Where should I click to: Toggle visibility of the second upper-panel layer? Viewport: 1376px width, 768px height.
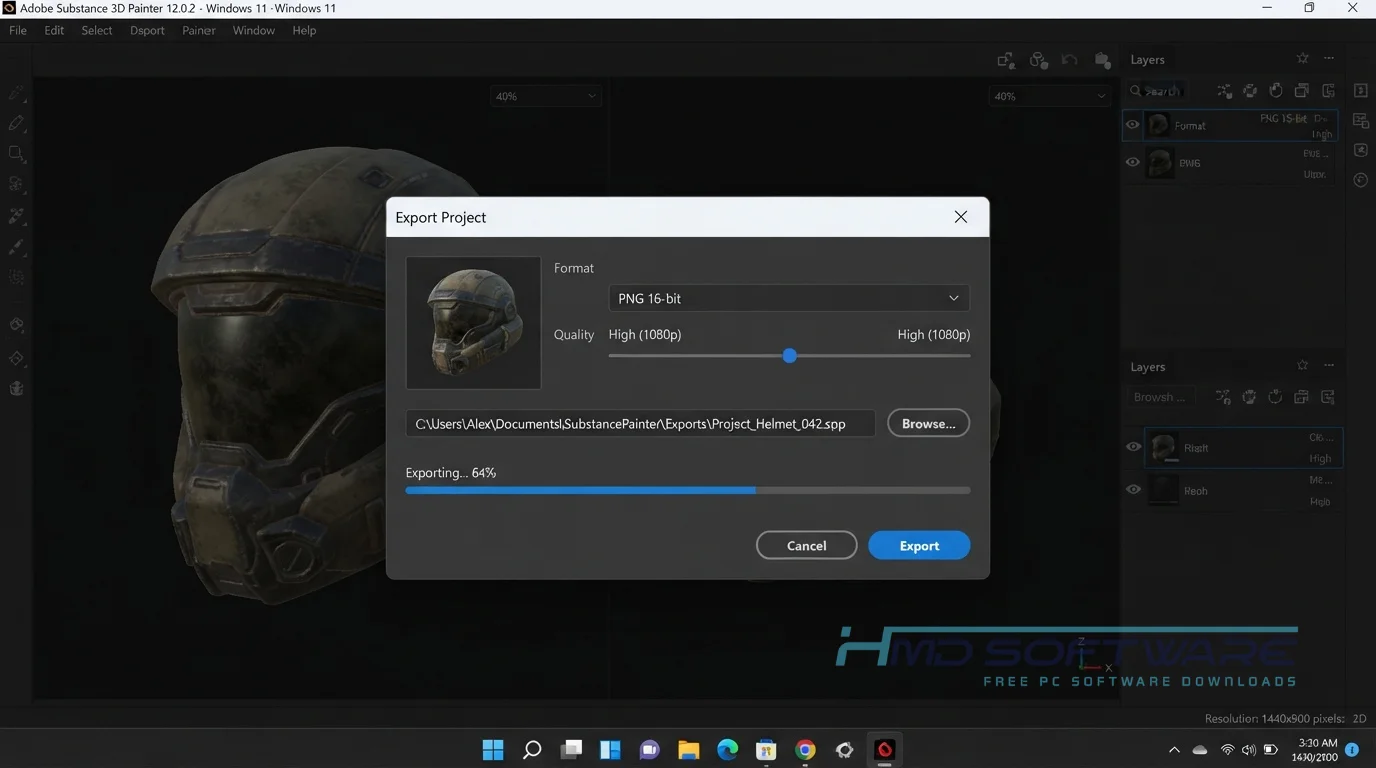pos(1133,162)
